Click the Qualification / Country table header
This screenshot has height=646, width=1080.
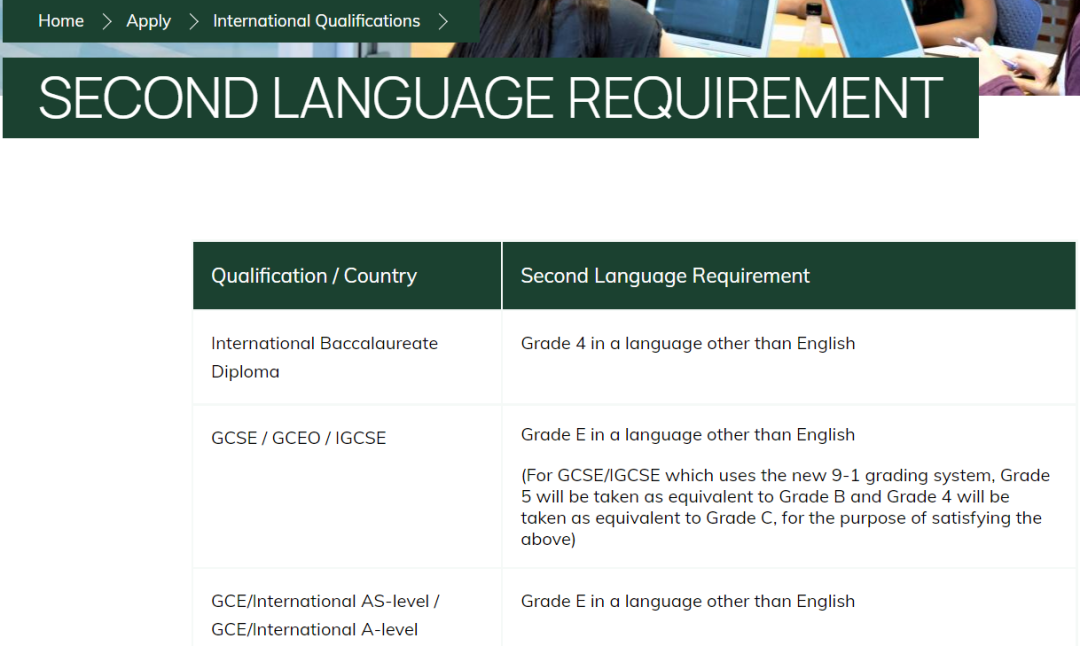coord(313,275)
